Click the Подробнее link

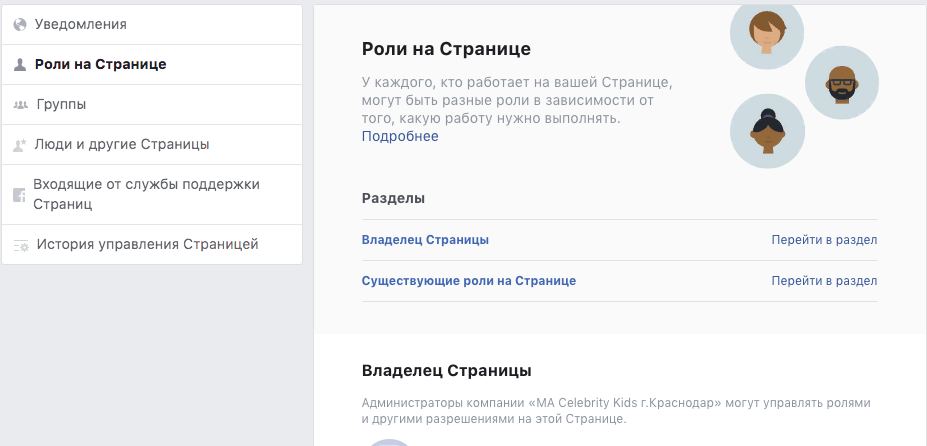click(x=400, y=136)
